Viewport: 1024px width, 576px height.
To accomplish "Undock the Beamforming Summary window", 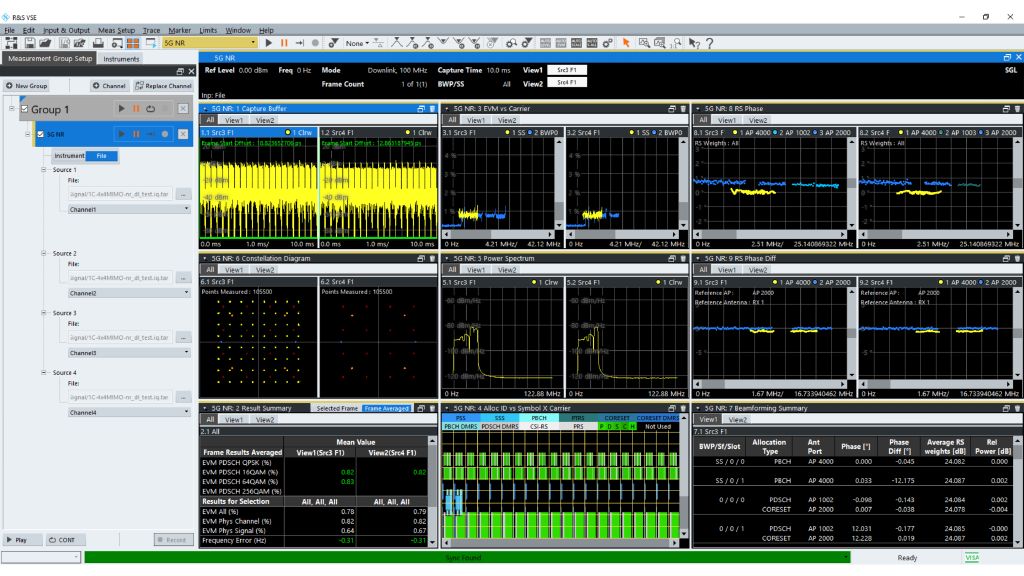I will coord(1006,408).
